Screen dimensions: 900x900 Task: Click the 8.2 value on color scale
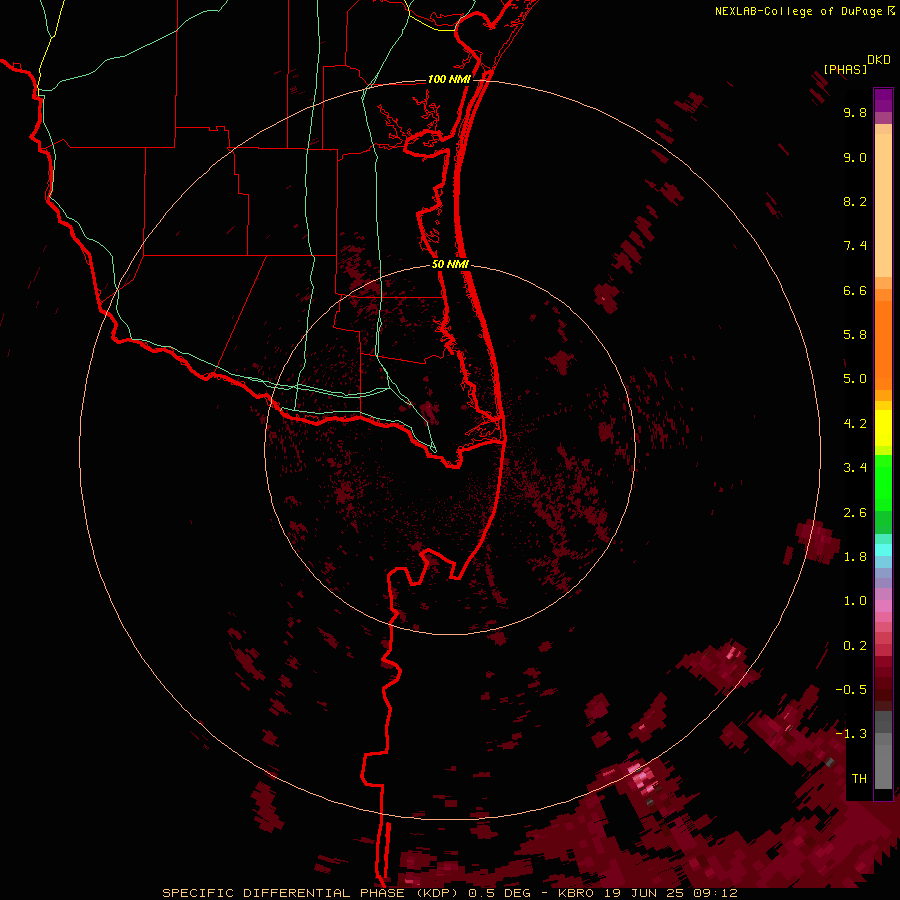855,202
